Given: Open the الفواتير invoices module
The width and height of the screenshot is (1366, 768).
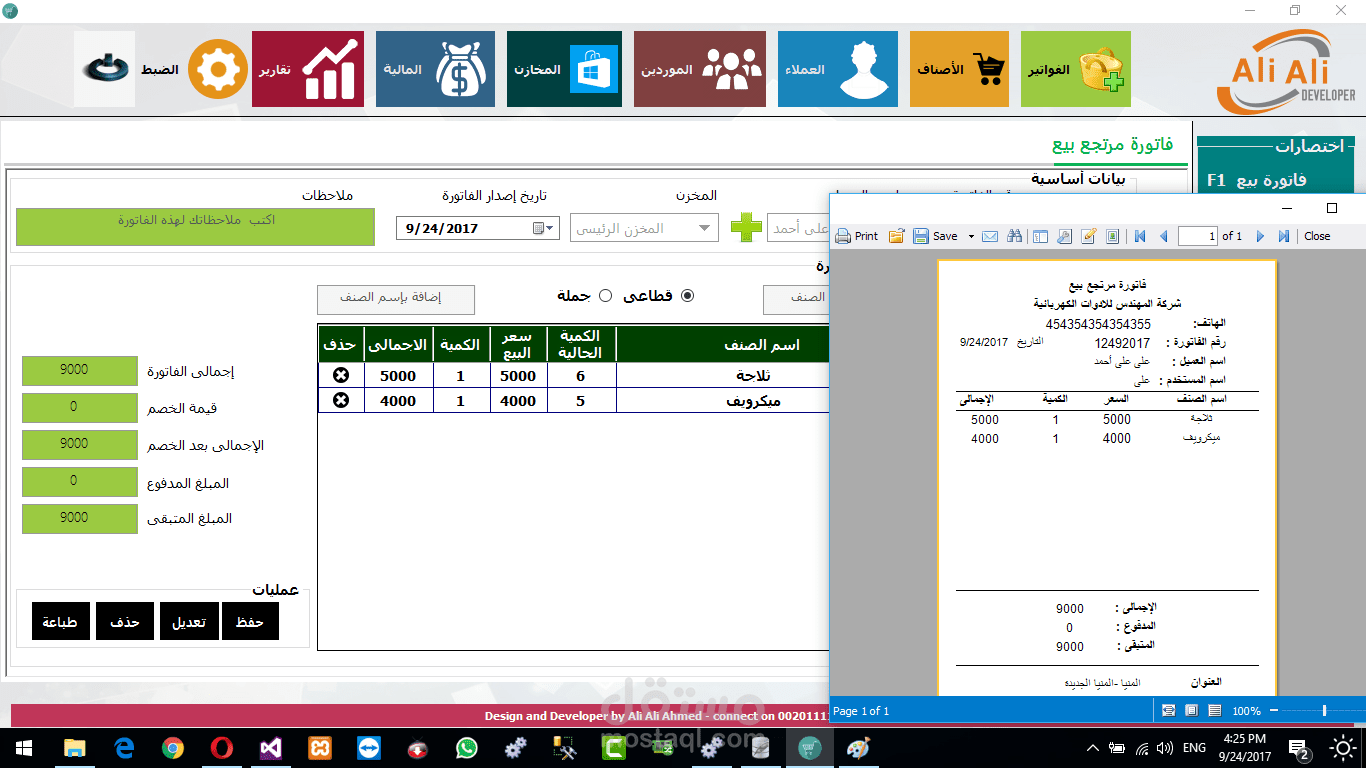Looking at the screenshot, I should [x=1075, y=69].
